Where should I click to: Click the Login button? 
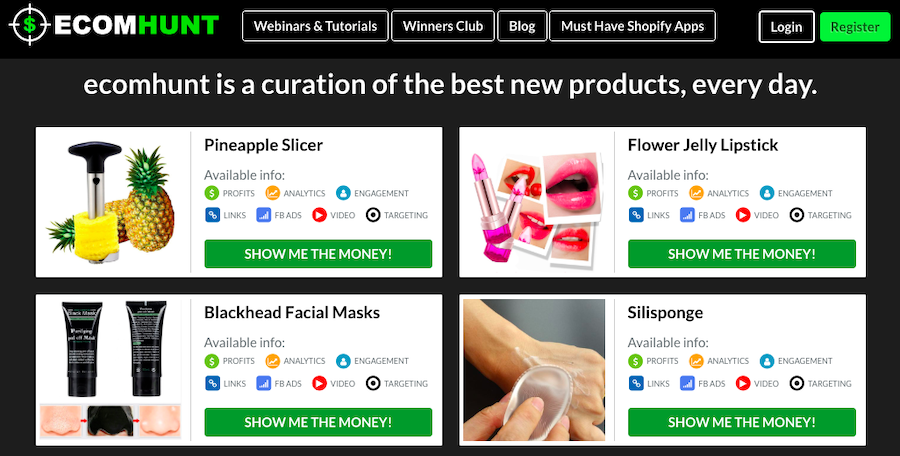click(x=786, y=26)
